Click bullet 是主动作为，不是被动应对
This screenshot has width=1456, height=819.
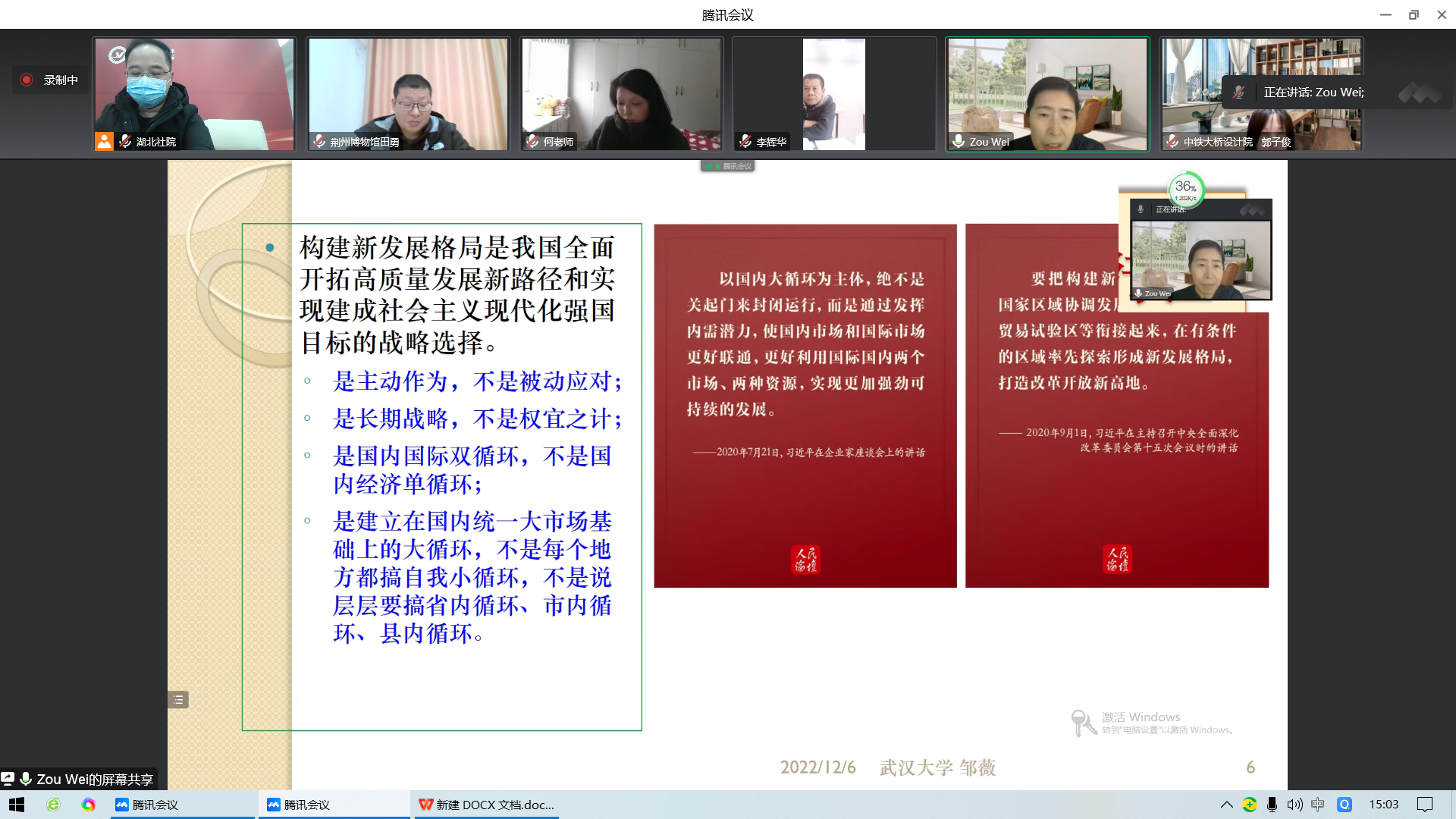[478, 381]
